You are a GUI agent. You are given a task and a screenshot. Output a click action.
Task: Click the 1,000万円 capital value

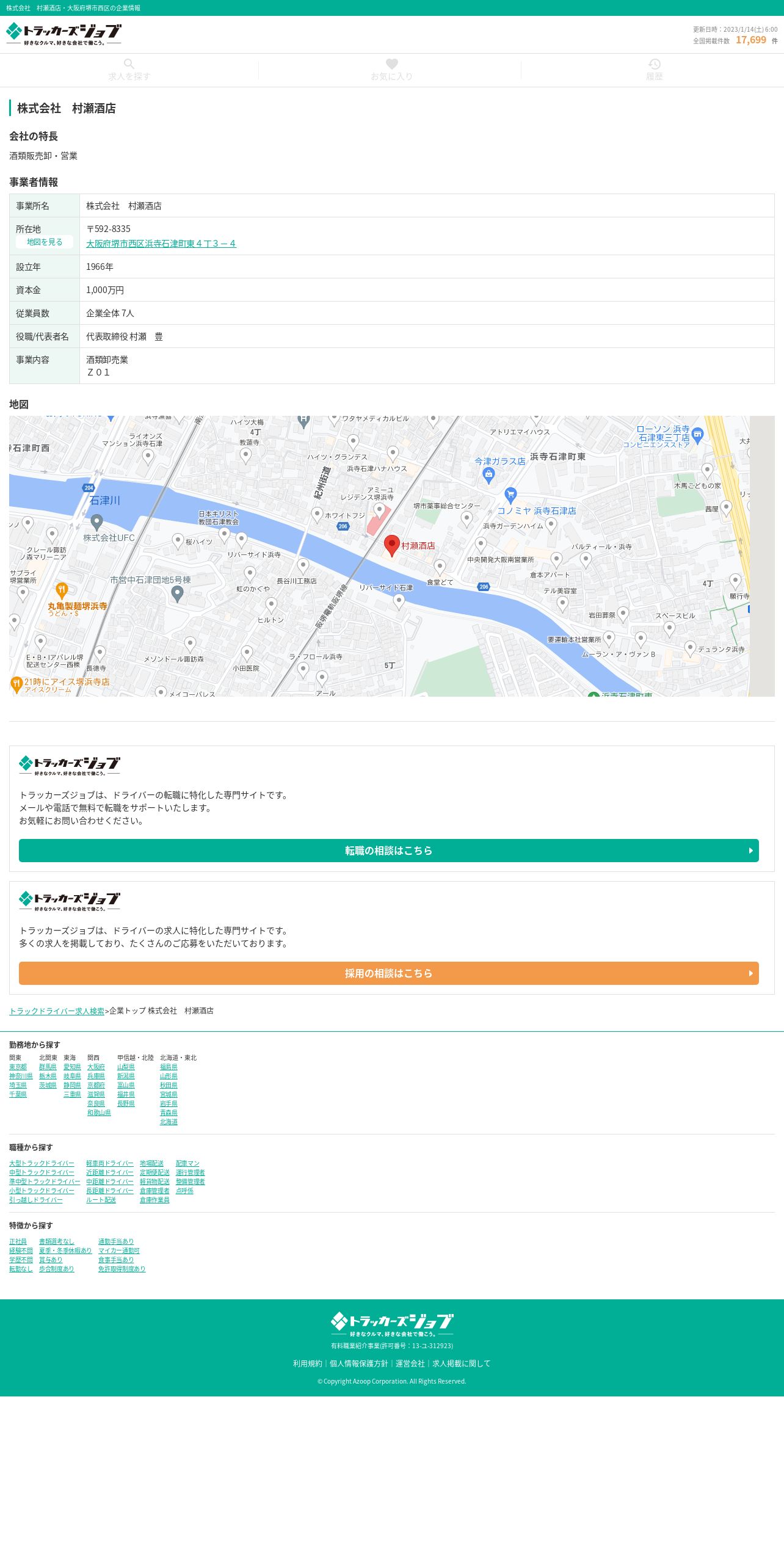click(x=105, y=290)
